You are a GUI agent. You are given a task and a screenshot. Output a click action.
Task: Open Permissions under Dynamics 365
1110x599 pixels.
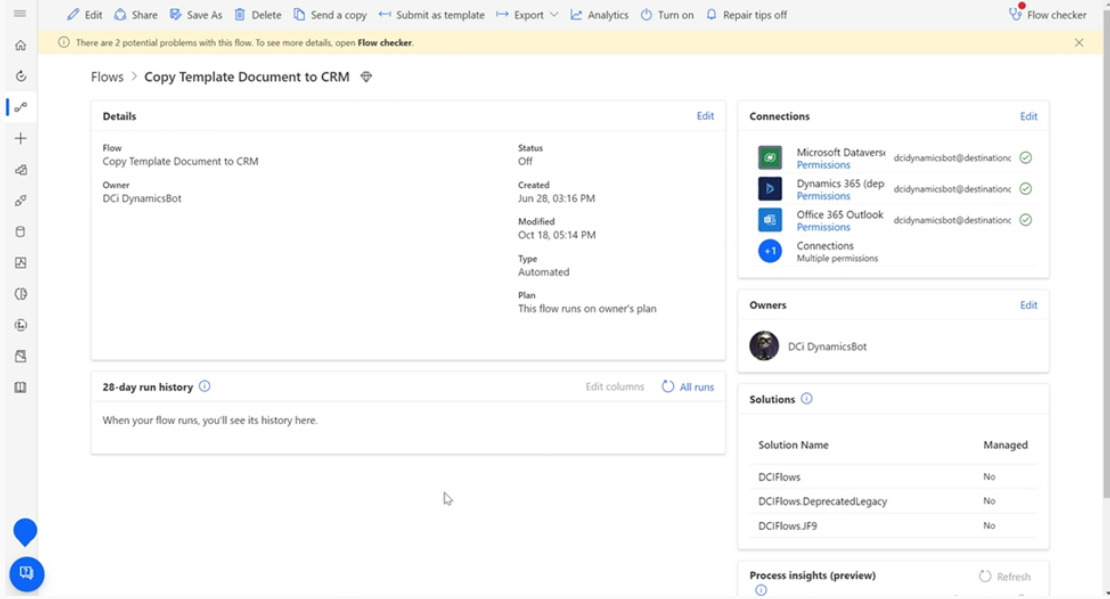click(x=823, y=196)
